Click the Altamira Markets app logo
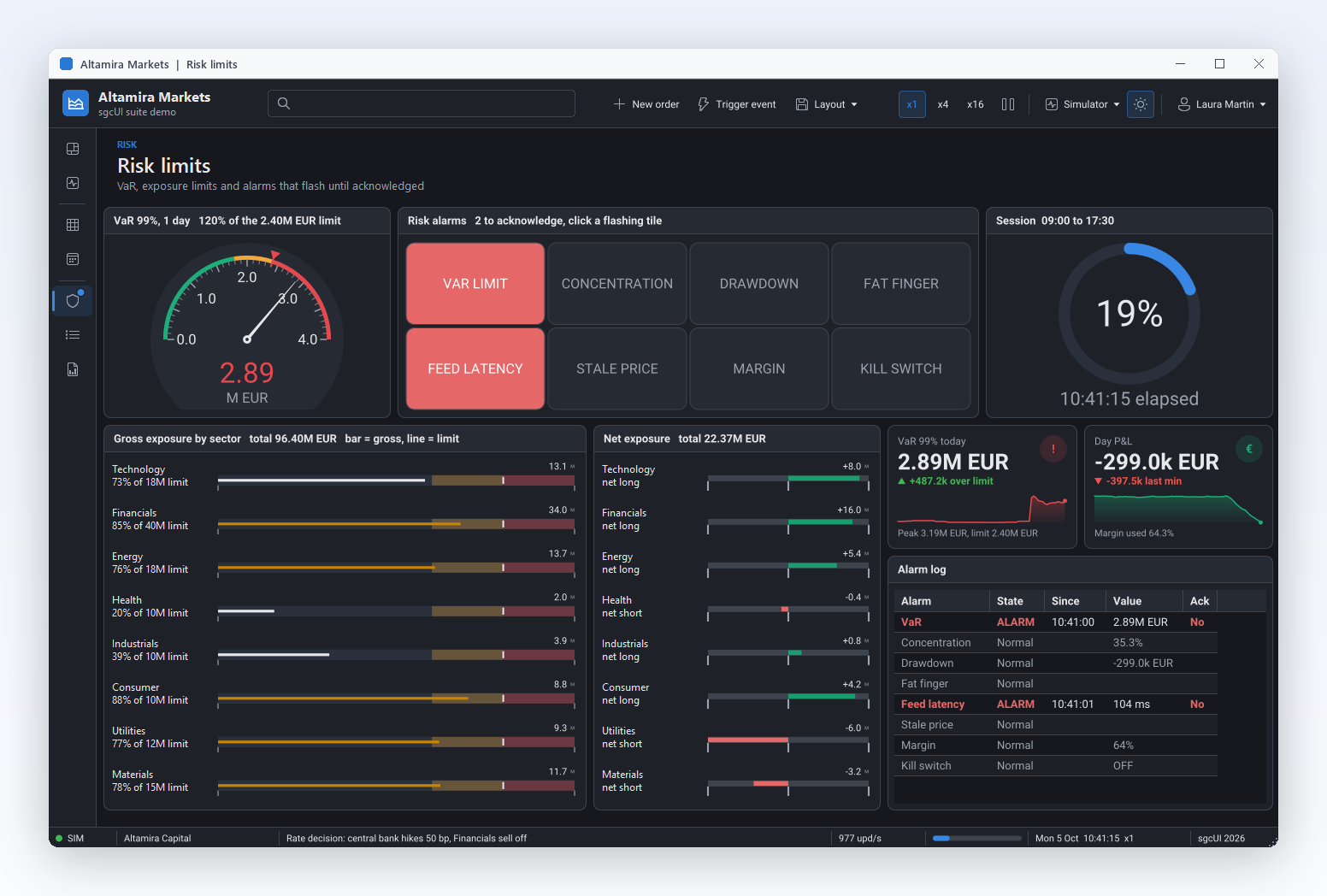Screen dimensions: 1327x896 (x=76, y=103)
